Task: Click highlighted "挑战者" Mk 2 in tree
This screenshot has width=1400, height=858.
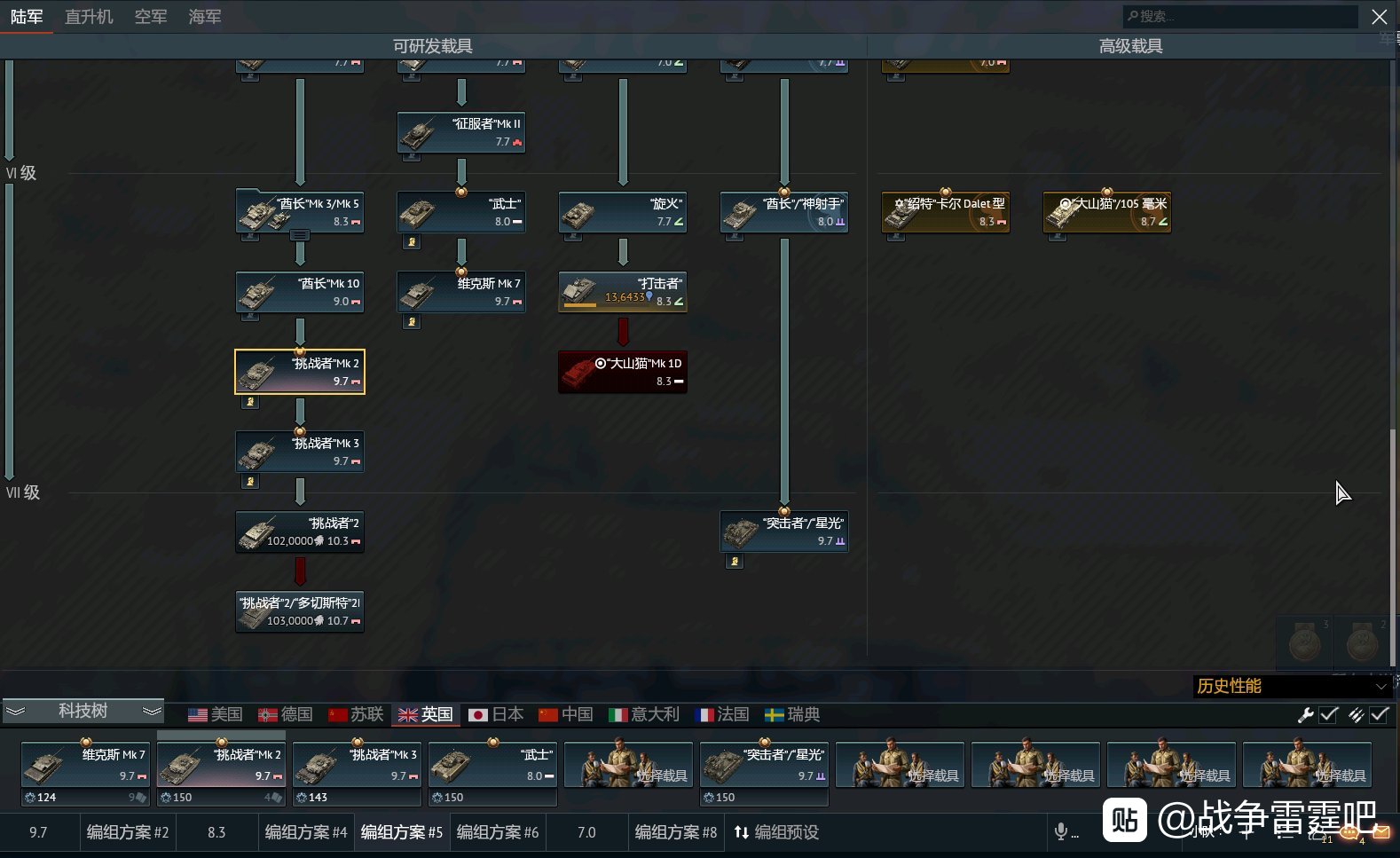Action: (300, 372)
